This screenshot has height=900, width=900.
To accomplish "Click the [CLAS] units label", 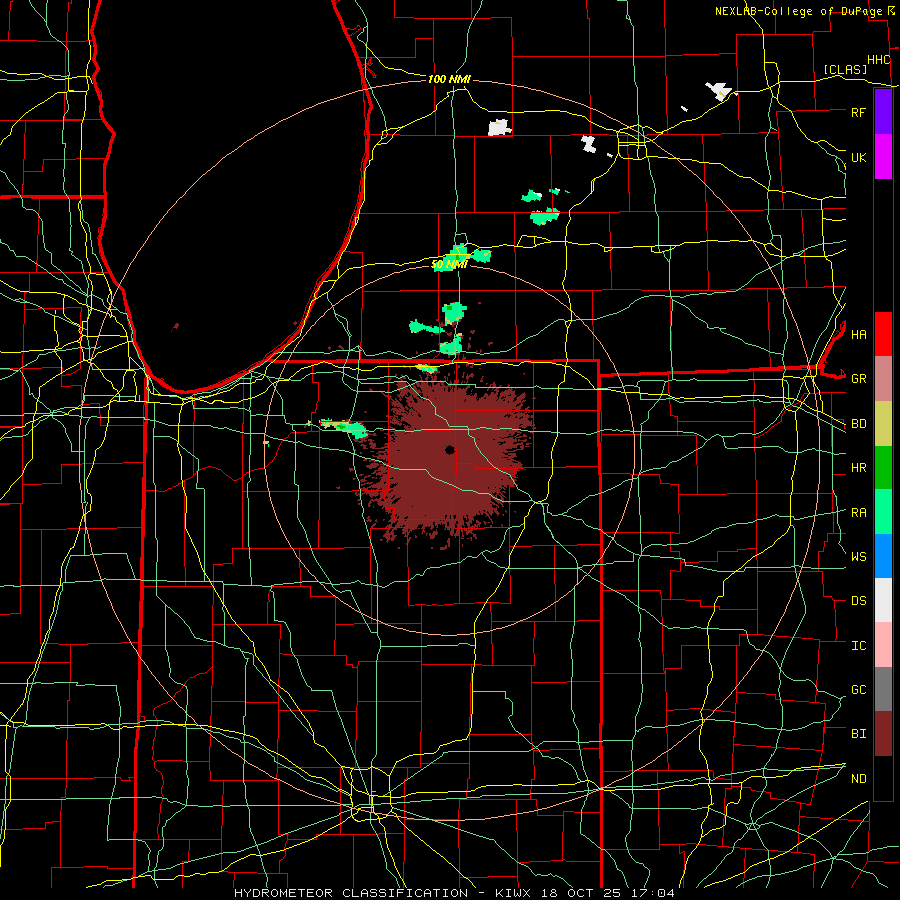I will (x=845, y=69).
